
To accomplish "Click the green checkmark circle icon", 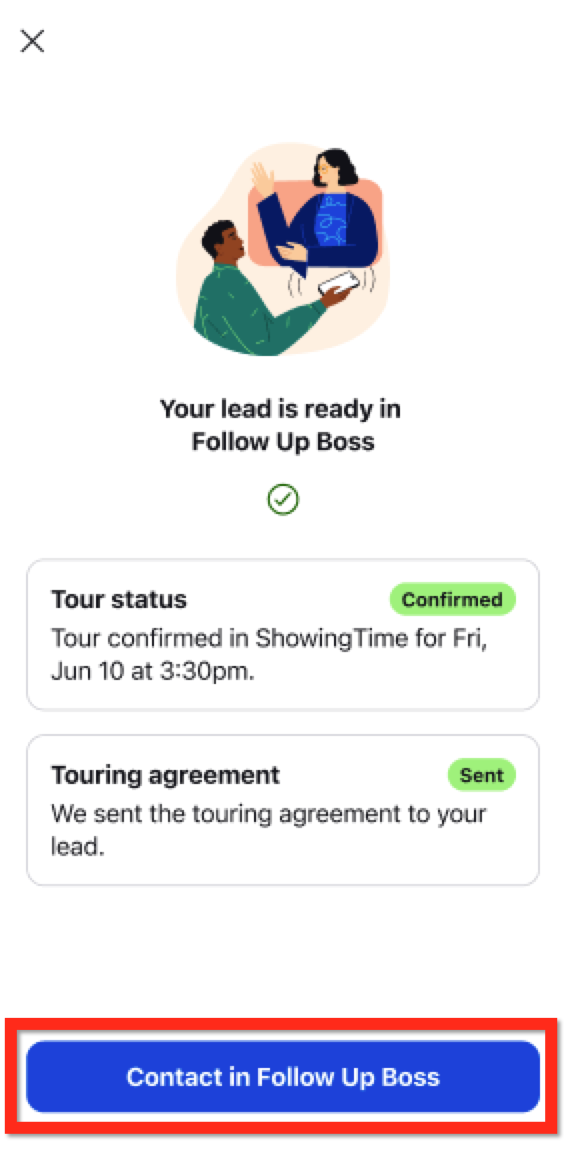I will [x=283, y=500].
